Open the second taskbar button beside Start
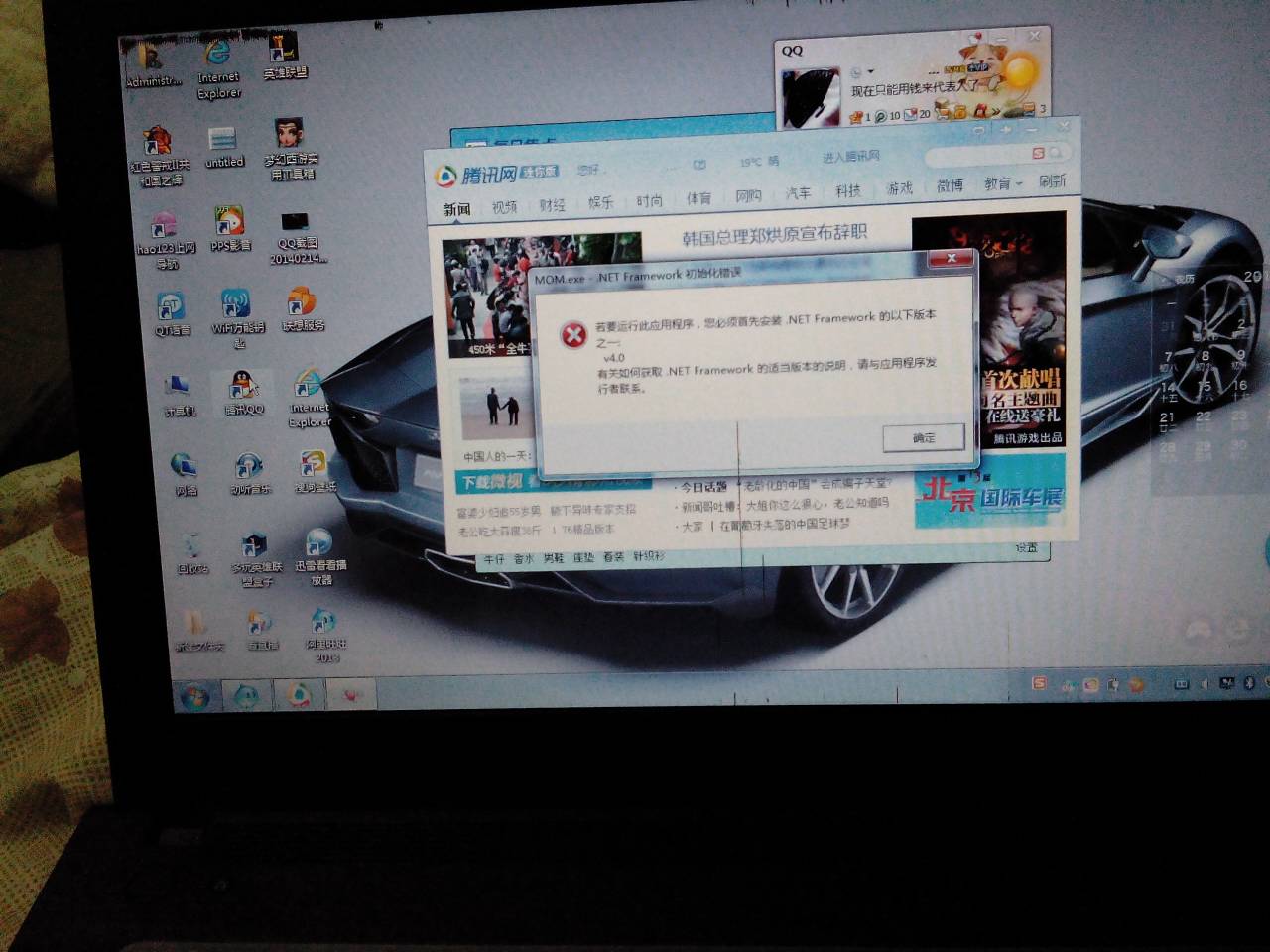Viewport: 1270px width, 952px height. [246, 696]
